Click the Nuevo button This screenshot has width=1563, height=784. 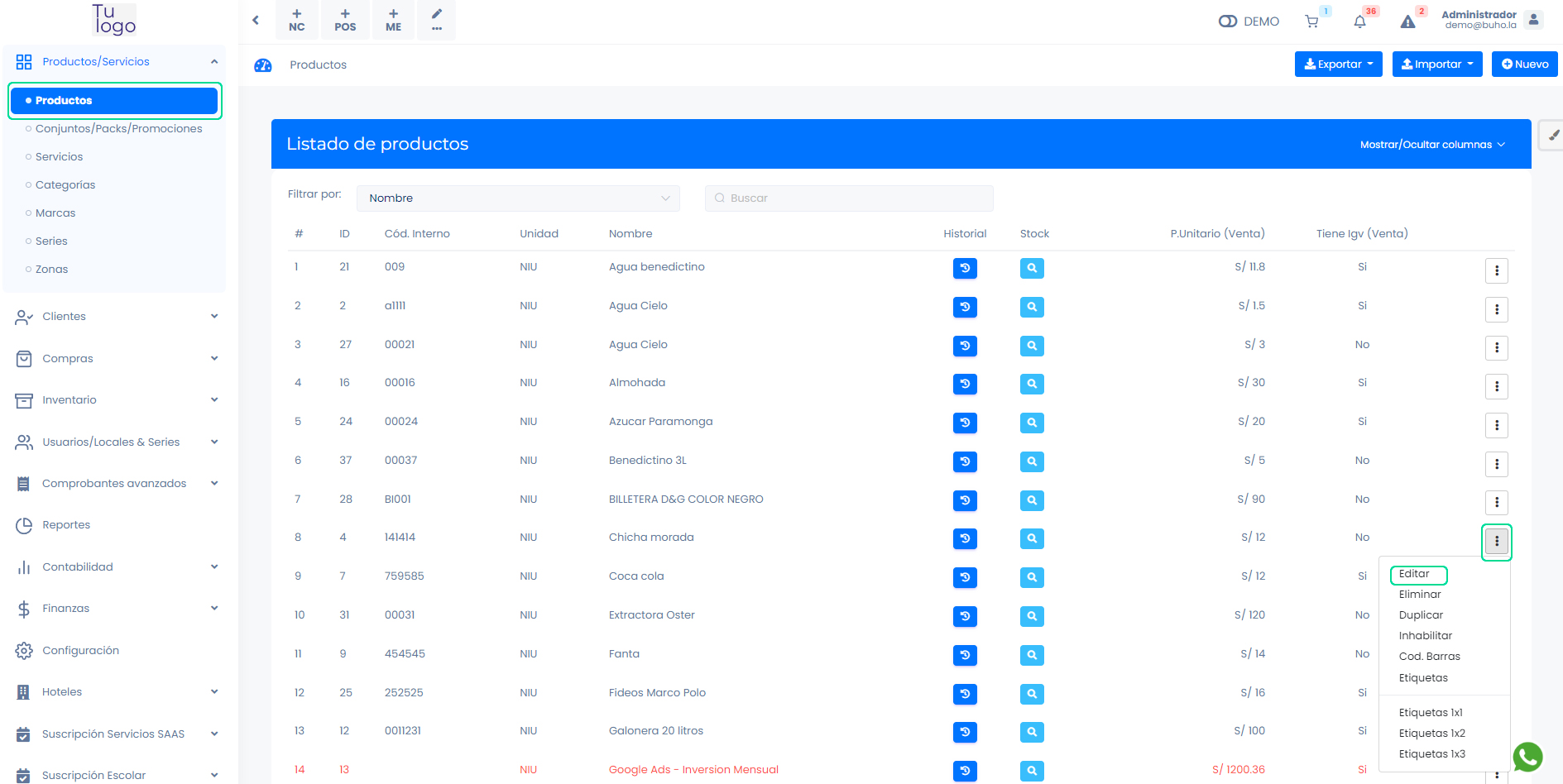pyautogui.click(x=1524, y=65)
